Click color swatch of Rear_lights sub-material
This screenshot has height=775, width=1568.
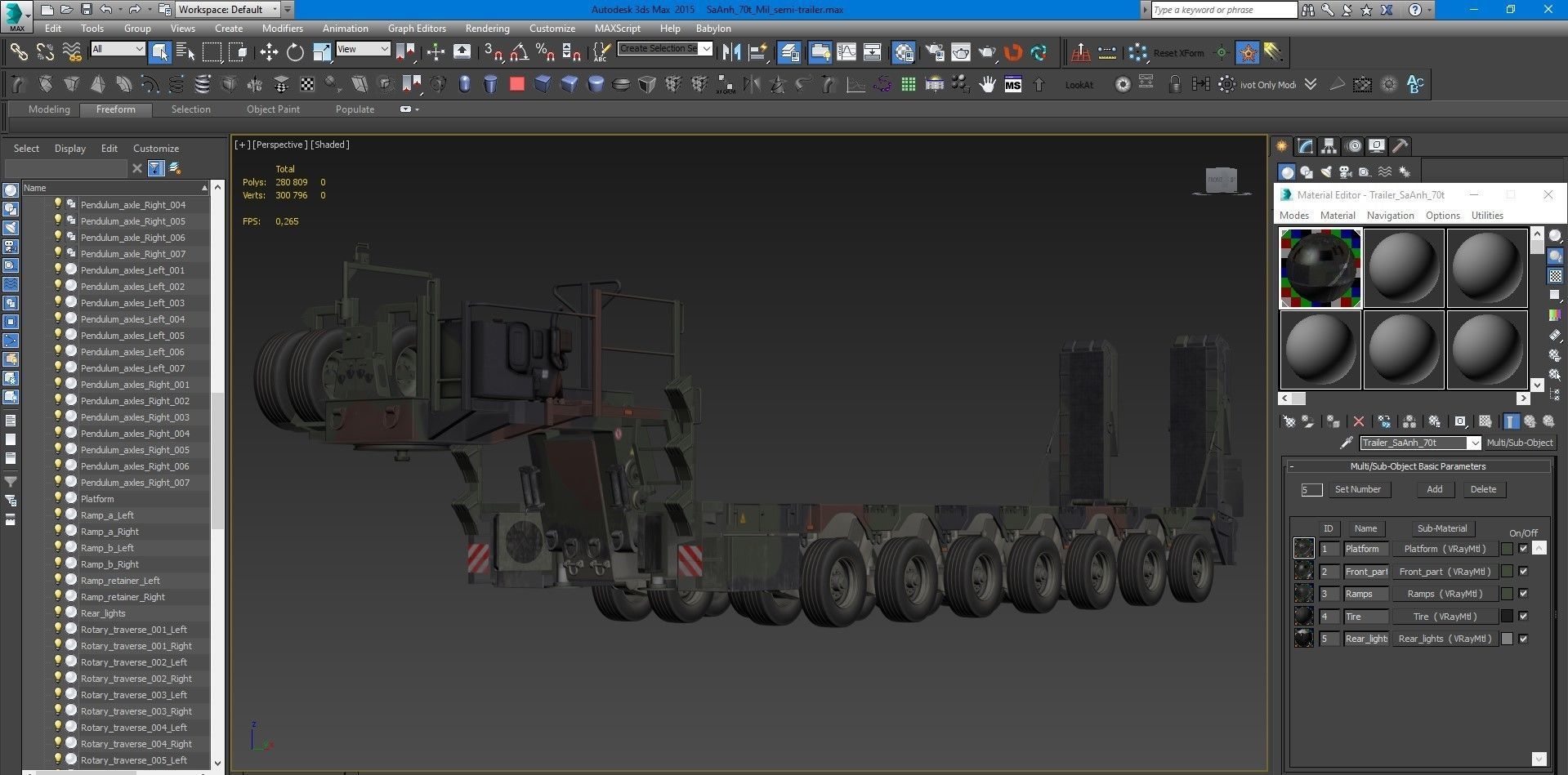click(1507, 639)
